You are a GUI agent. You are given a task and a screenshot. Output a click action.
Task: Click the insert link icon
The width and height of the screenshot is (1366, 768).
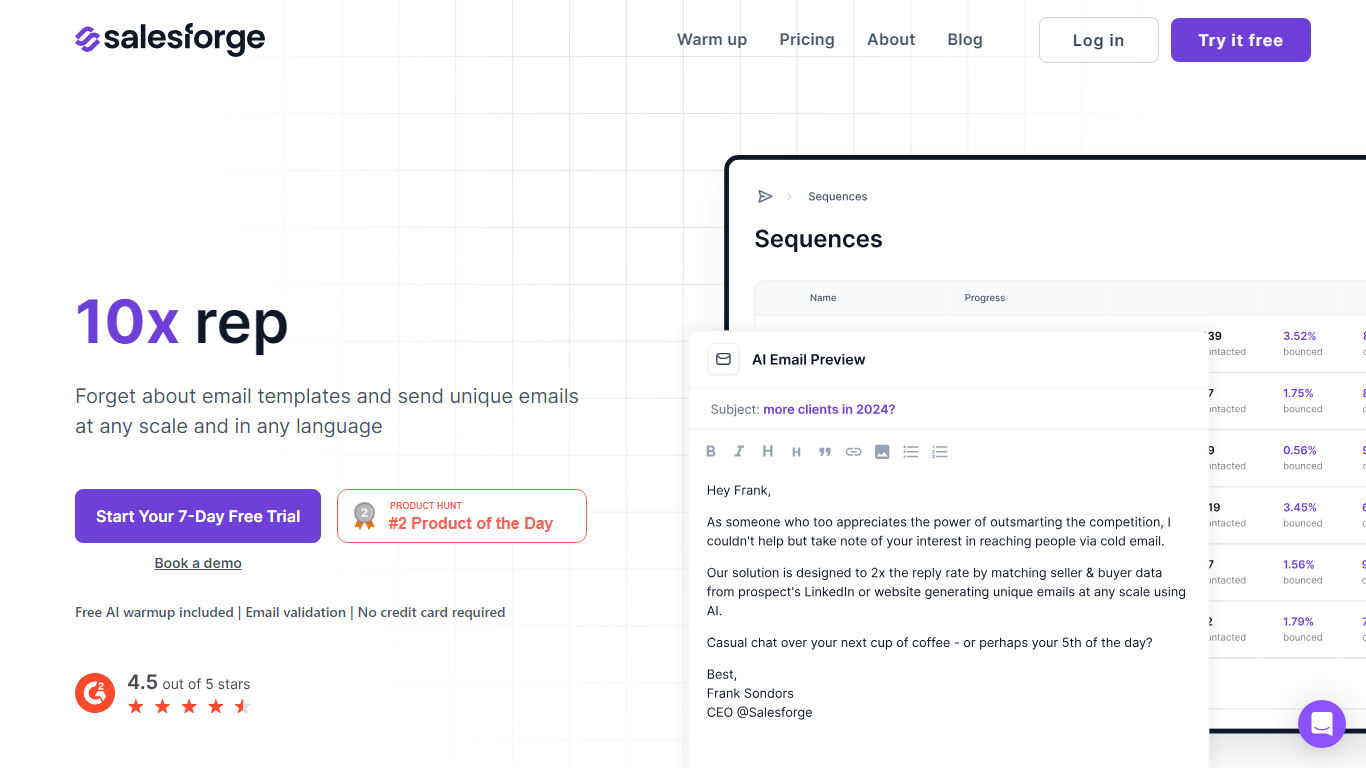853,452
